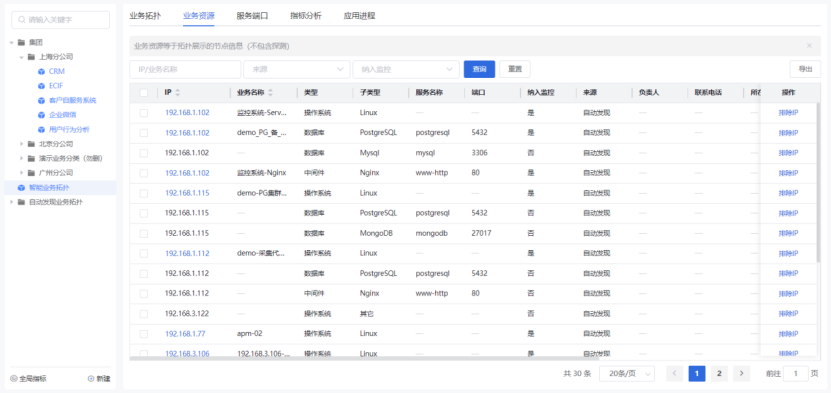
Task: Check the row for 监控系统-Serv... Linux
Action: point(144,113)
